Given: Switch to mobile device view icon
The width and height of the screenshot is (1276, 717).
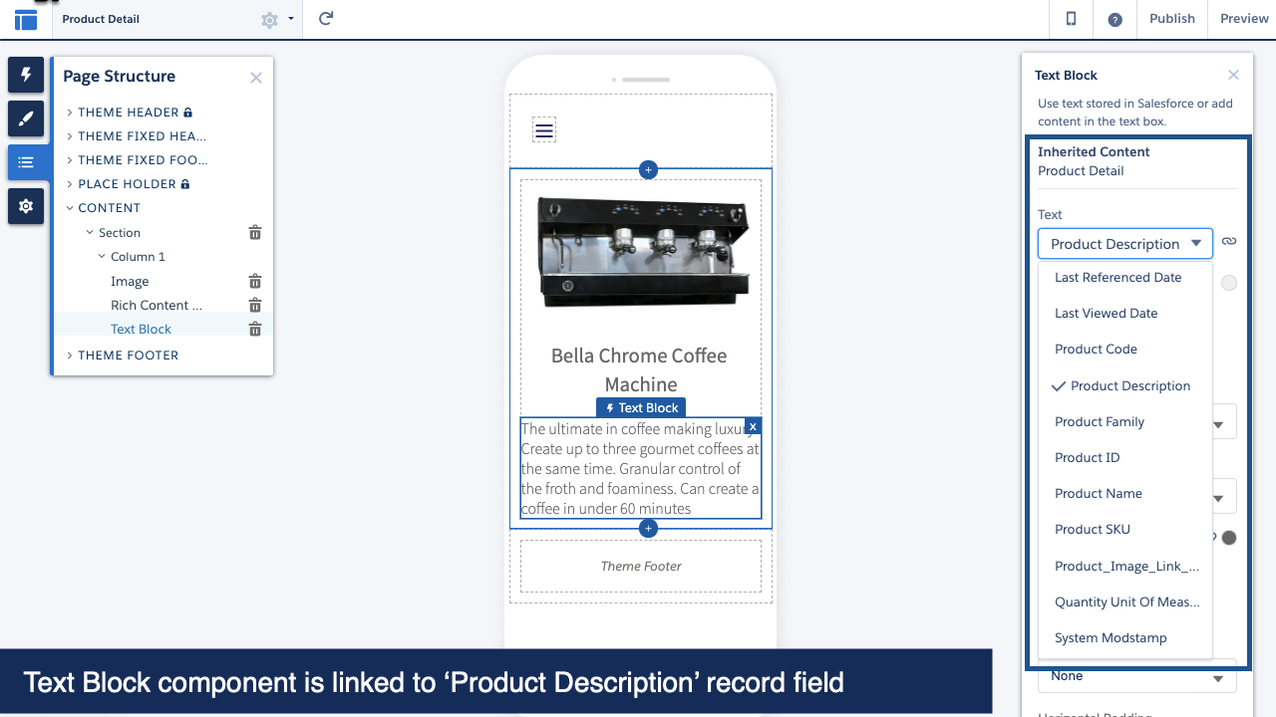Looking at the screenshot, I should (1071, 19).
